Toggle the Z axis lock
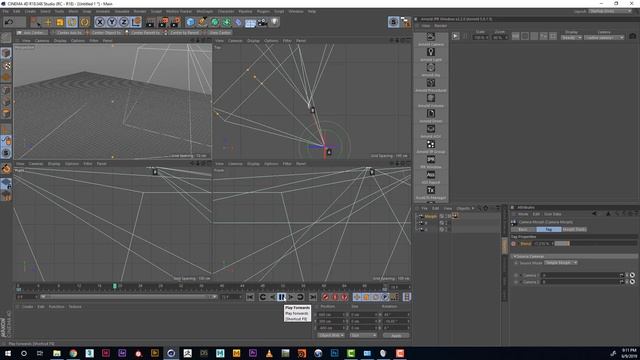640x360 pixels. pyautogui.click(x=124, y=22)
